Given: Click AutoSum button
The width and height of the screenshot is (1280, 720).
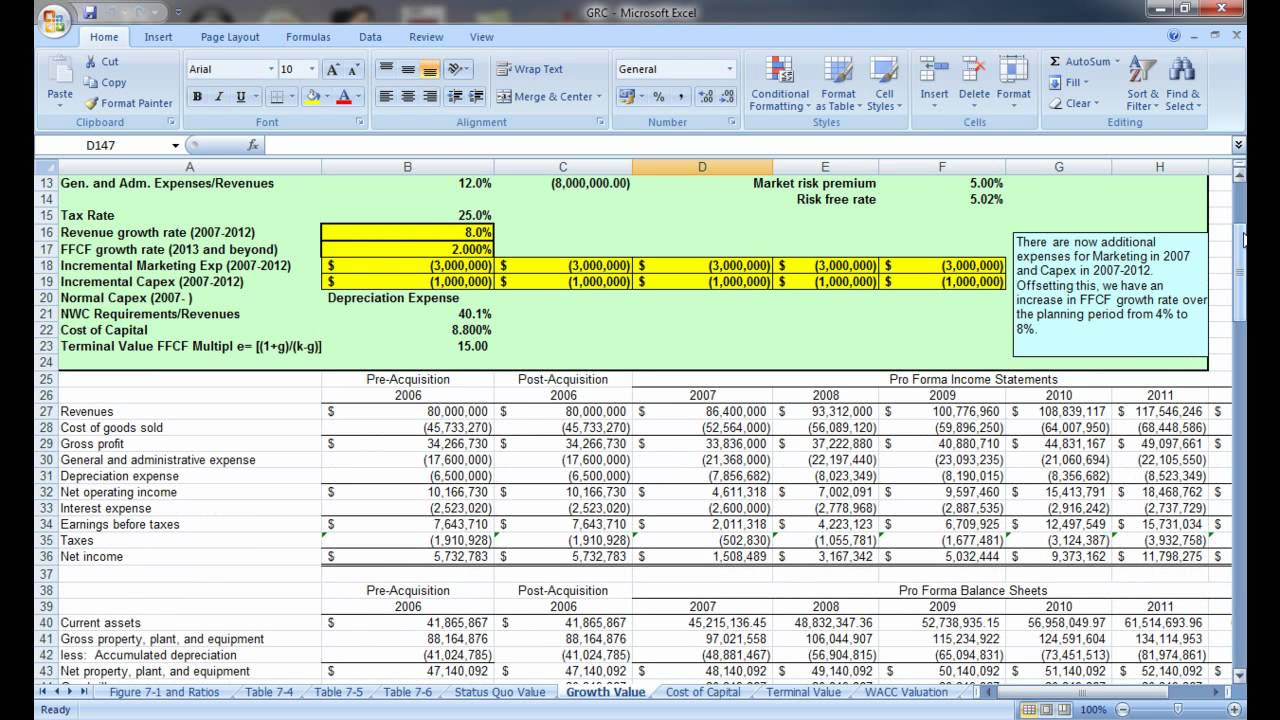Looking at the screenshot, I should [1079, 61].
